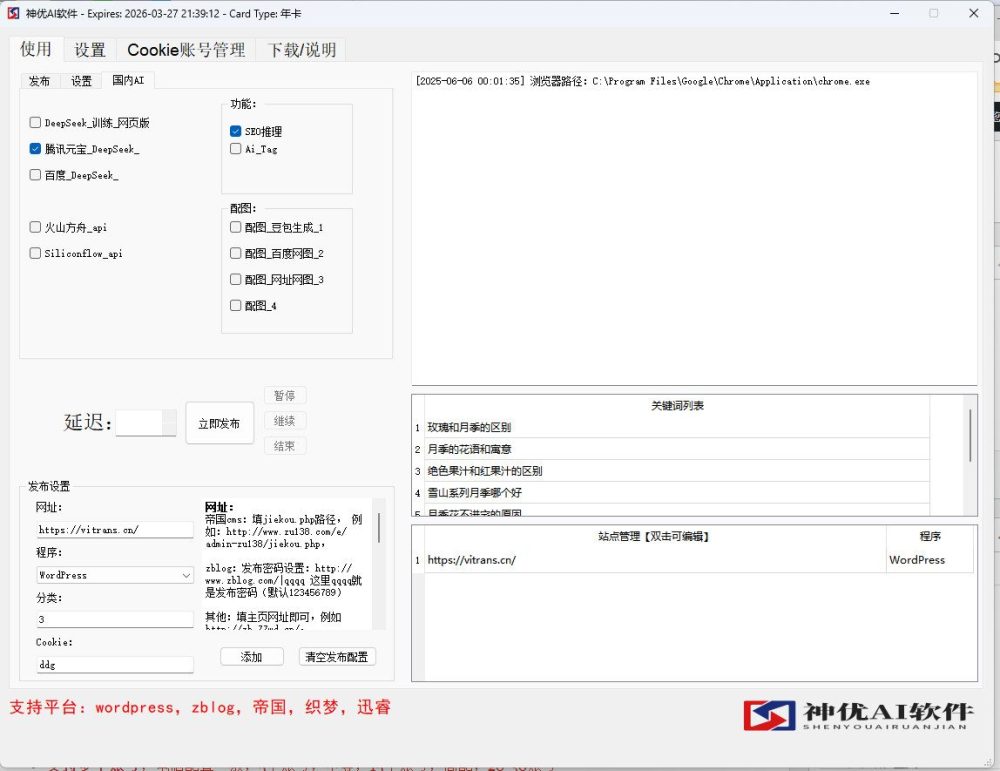Click the 延迟 spinner arrows

(x=170, y=423)
